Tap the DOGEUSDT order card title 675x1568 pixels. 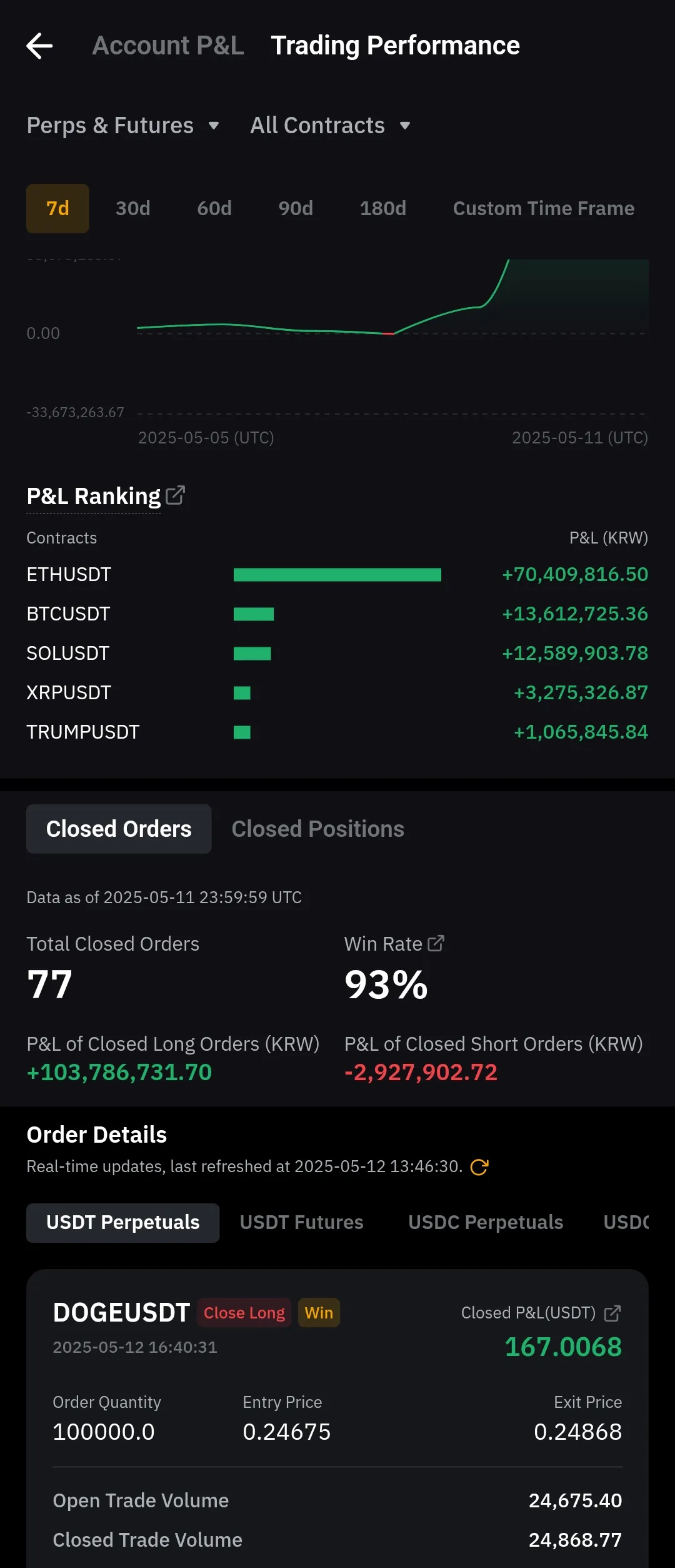pos(121,1313)
